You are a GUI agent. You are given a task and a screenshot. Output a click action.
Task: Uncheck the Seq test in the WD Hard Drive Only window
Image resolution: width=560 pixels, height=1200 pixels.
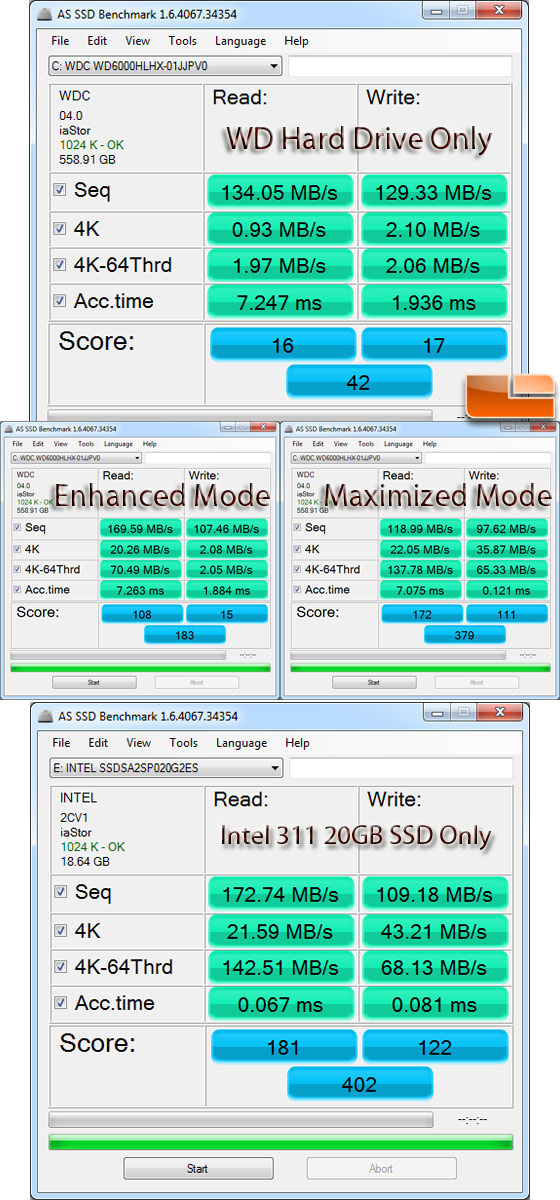60,189
